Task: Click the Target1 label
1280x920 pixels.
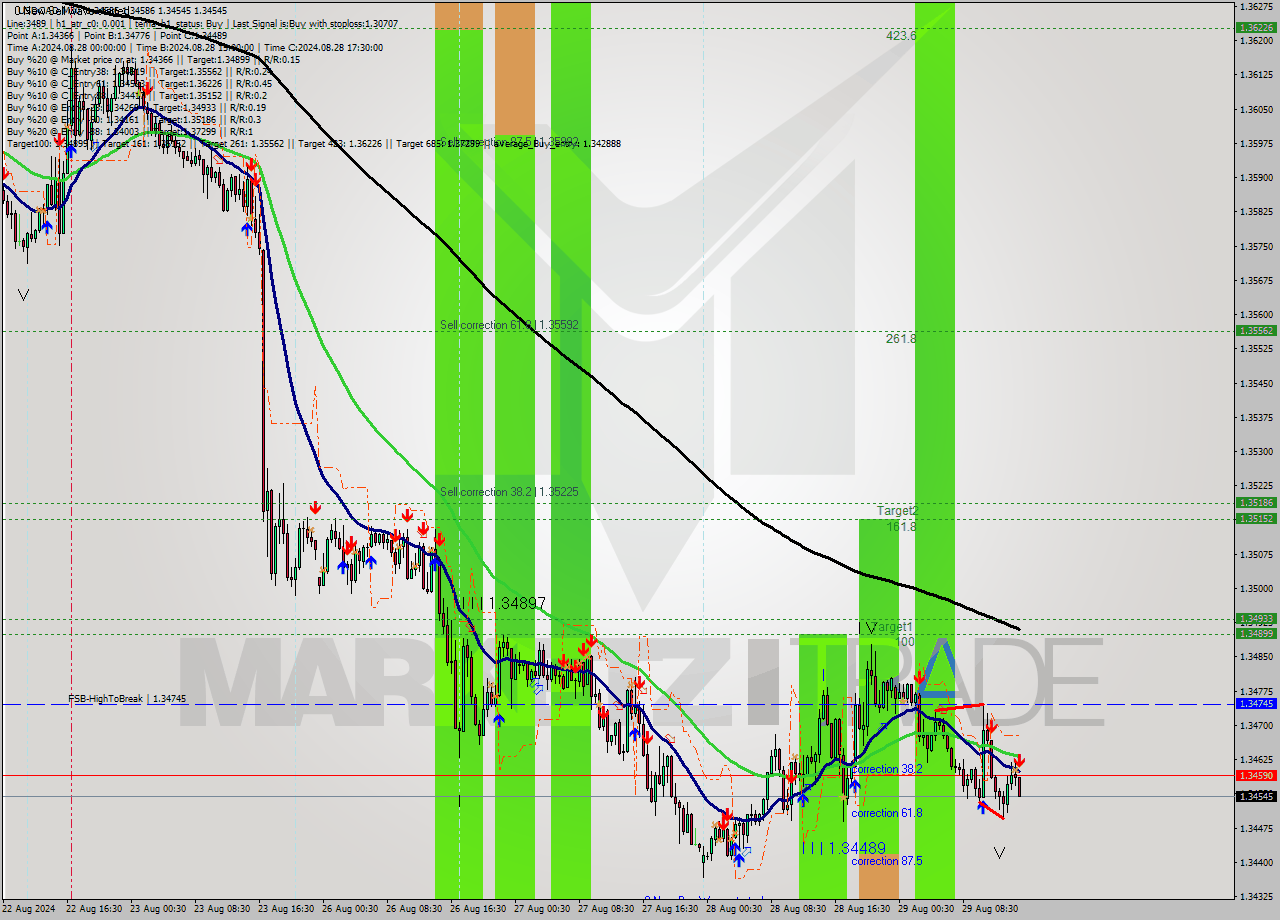Action: tap(893, 627)
